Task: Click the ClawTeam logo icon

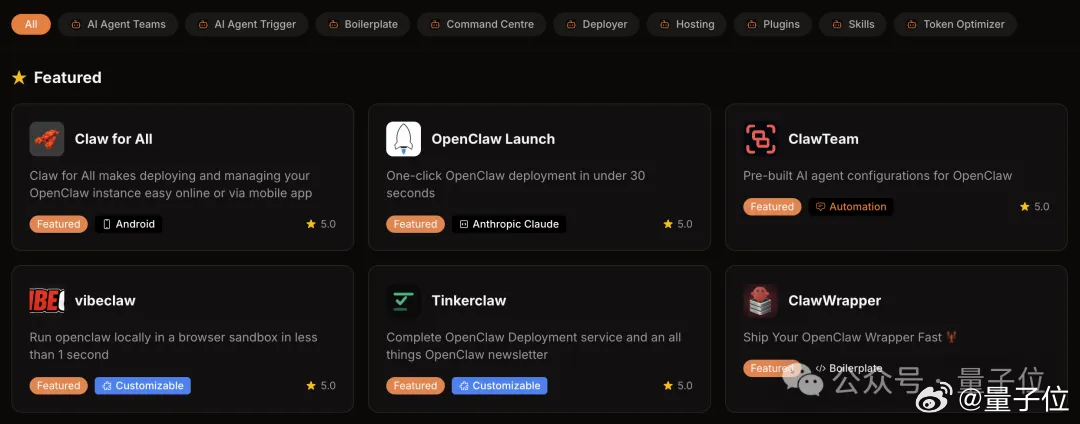Action: point(760,139)
